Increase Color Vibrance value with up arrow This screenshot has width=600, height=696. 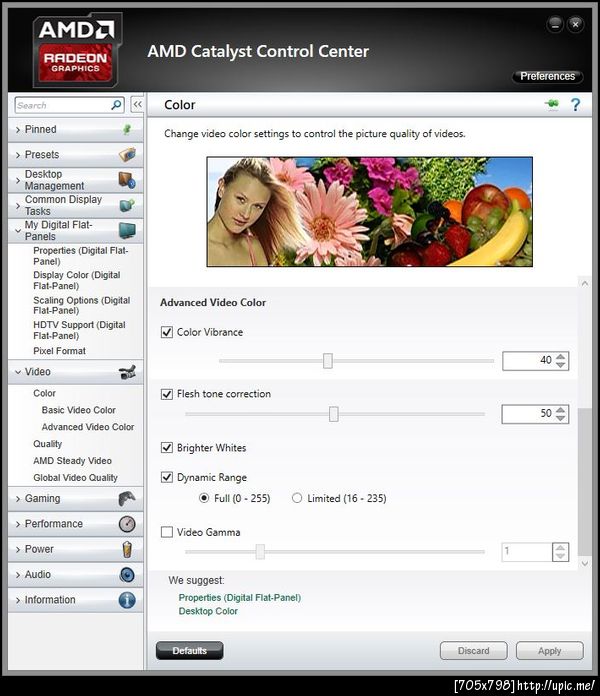pos(561,356)
